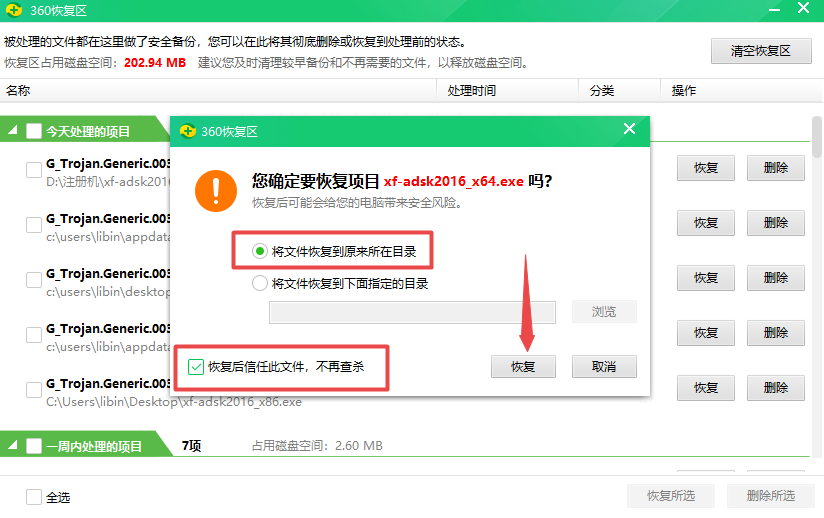The image size is (824, 518).
Task: Minimize the 360恢复区 main window
Action: [772, 10]
